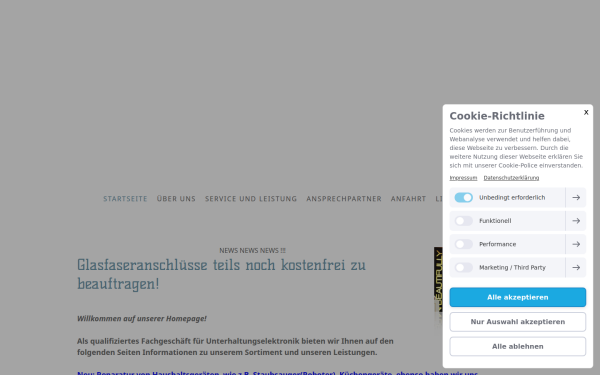The height and width of the screenshot is (375, 600).
Task: Enable the Performance cookies switch
Action: 463,244
